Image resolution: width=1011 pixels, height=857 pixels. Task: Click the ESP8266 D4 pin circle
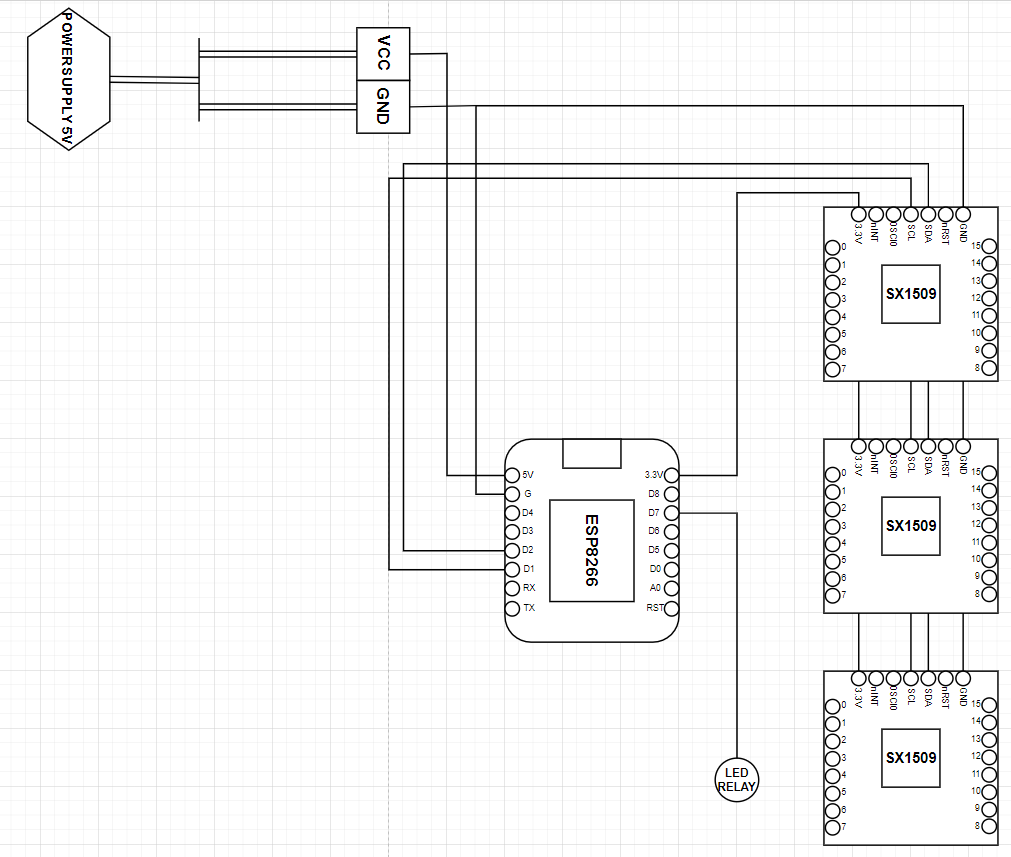tap(512, 513)
